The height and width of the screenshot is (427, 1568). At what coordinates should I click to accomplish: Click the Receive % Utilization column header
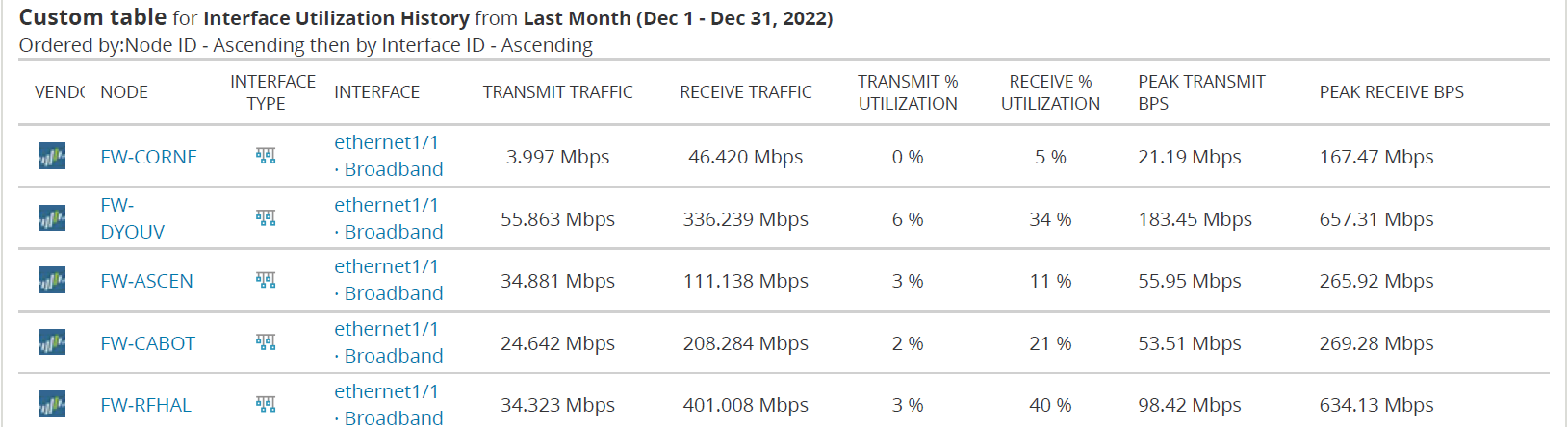point(1050,92)
